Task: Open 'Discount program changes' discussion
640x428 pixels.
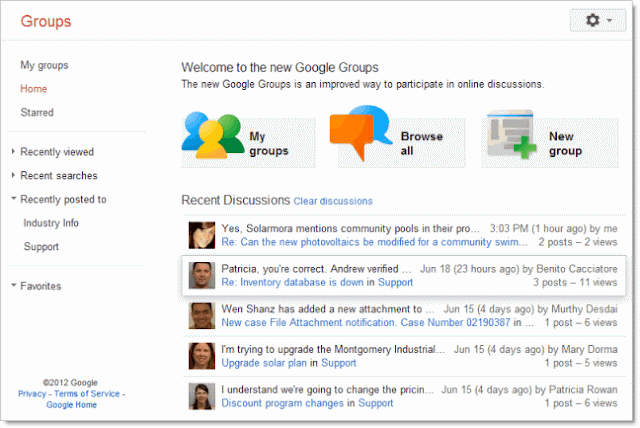Action: point(282,403)
